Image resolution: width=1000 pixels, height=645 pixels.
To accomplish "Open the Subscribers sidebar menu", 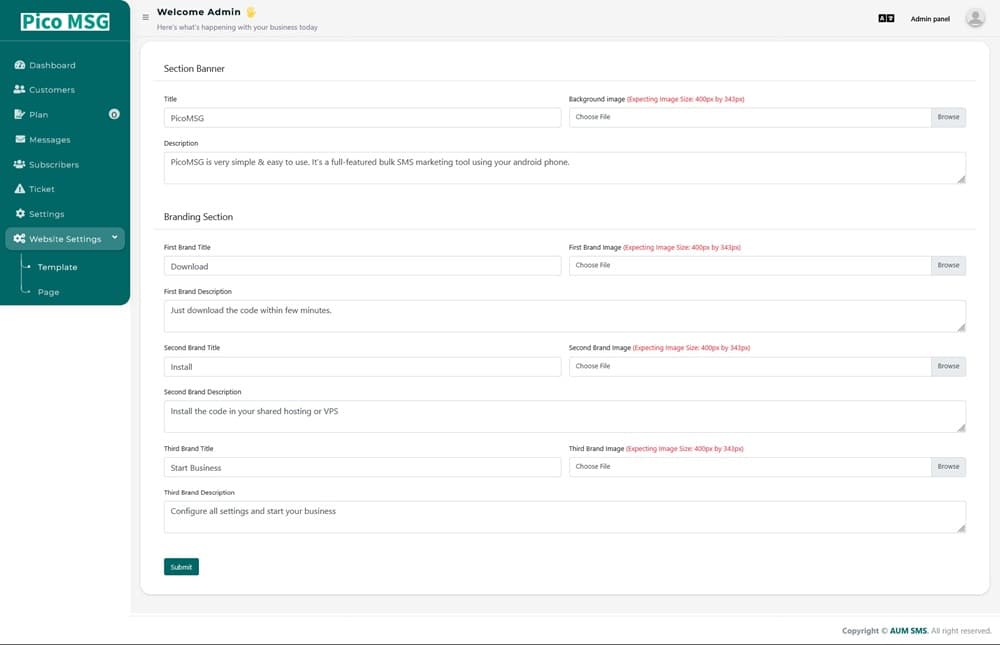I will [x=53, y=164].
